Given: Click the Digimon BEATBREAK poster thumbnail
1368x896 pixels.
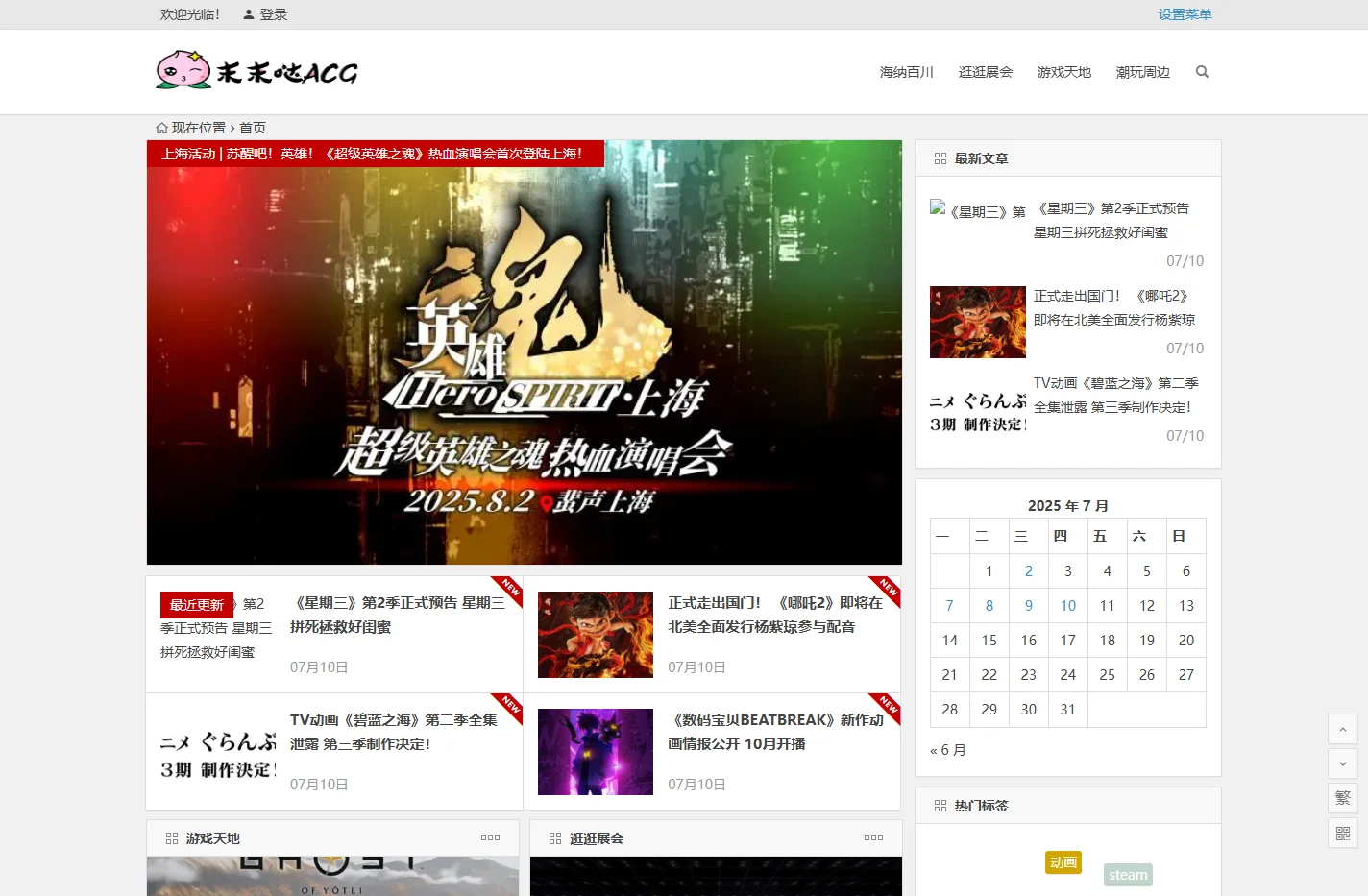Looking at the screenshot, I should coord(596,752).
